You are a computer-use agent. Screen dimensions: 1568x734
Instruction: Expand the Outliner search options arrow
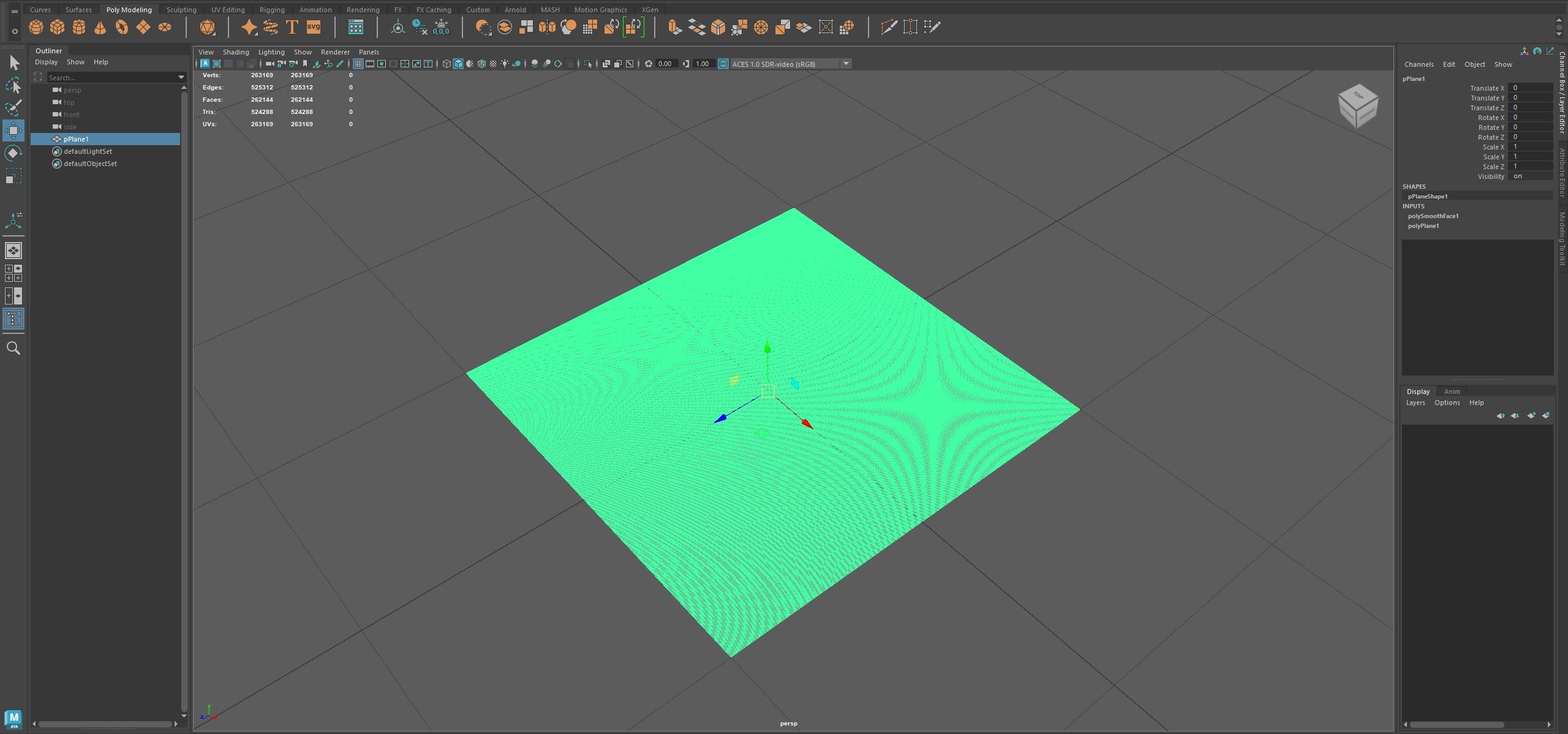pyautogui.click(x=181, y=77)
